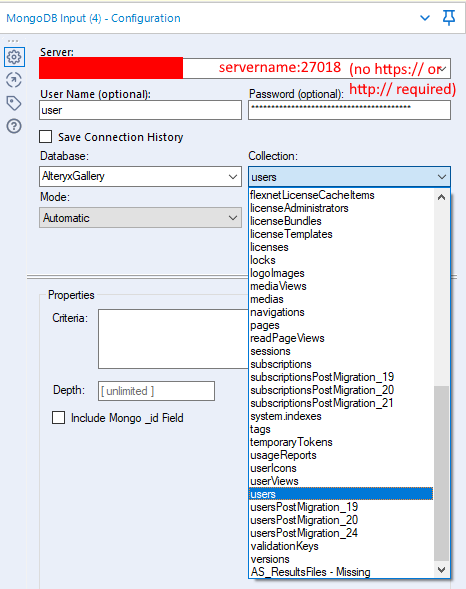Open the Annotation tag icon in sidebar
This screenshot has width=466, height=589.
click(14, 103)
